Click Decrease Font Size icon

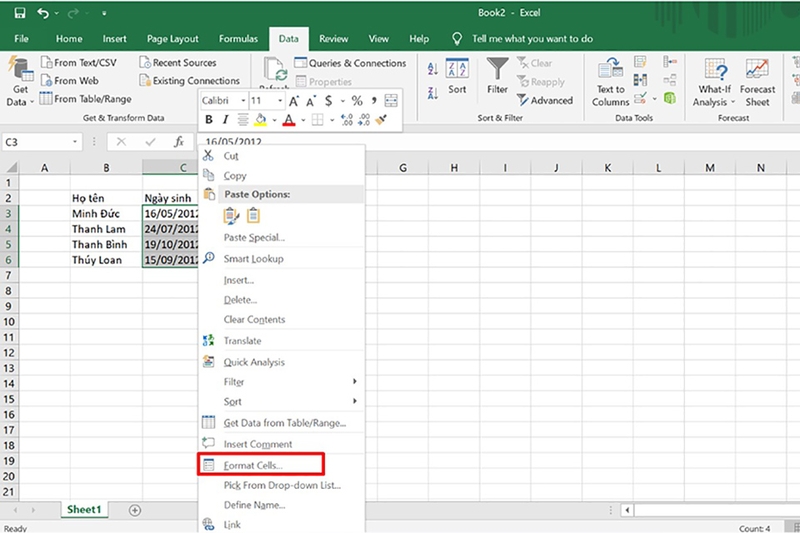[x=310, y=101]
